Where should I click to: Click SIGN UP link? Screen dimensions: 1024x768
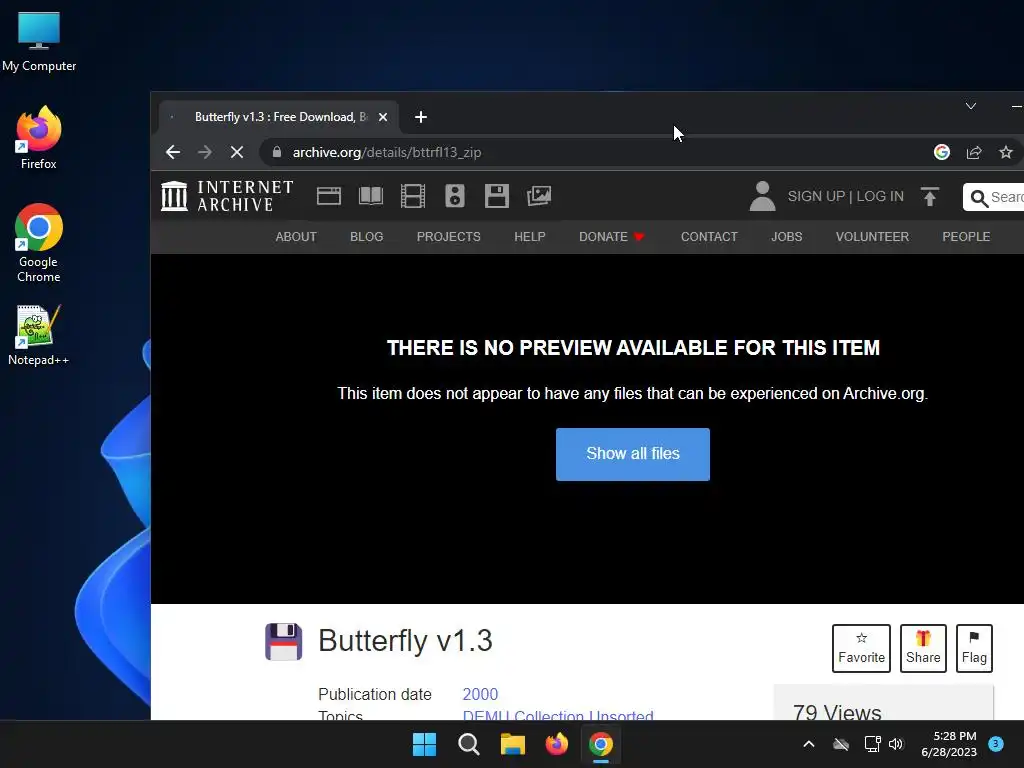816,196
